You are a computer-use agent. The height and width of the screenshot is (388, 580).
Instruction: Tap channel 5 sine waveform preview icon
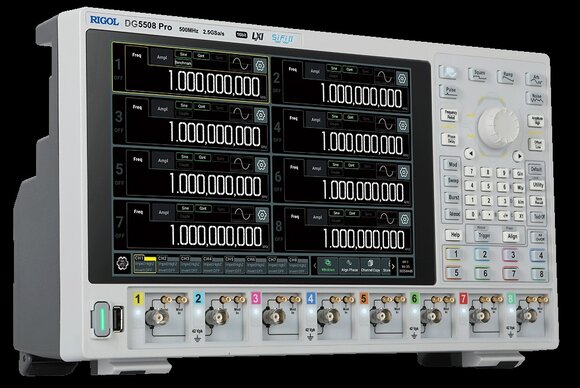(242, 163)
